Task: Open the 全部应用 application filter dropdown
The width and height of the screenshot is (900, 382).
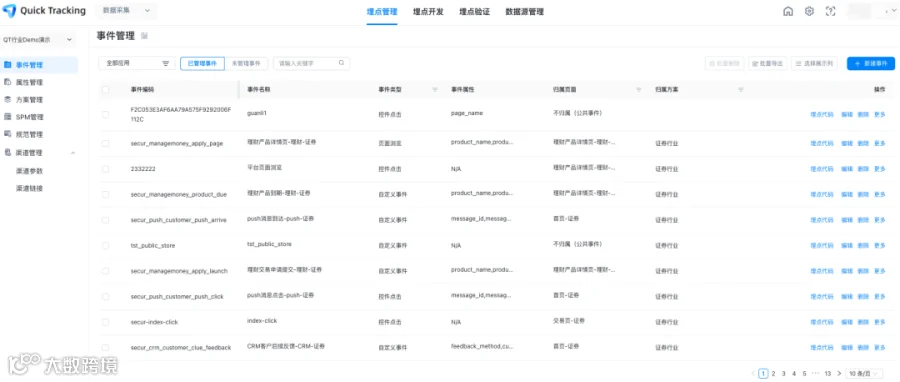Action: point(137,64)
